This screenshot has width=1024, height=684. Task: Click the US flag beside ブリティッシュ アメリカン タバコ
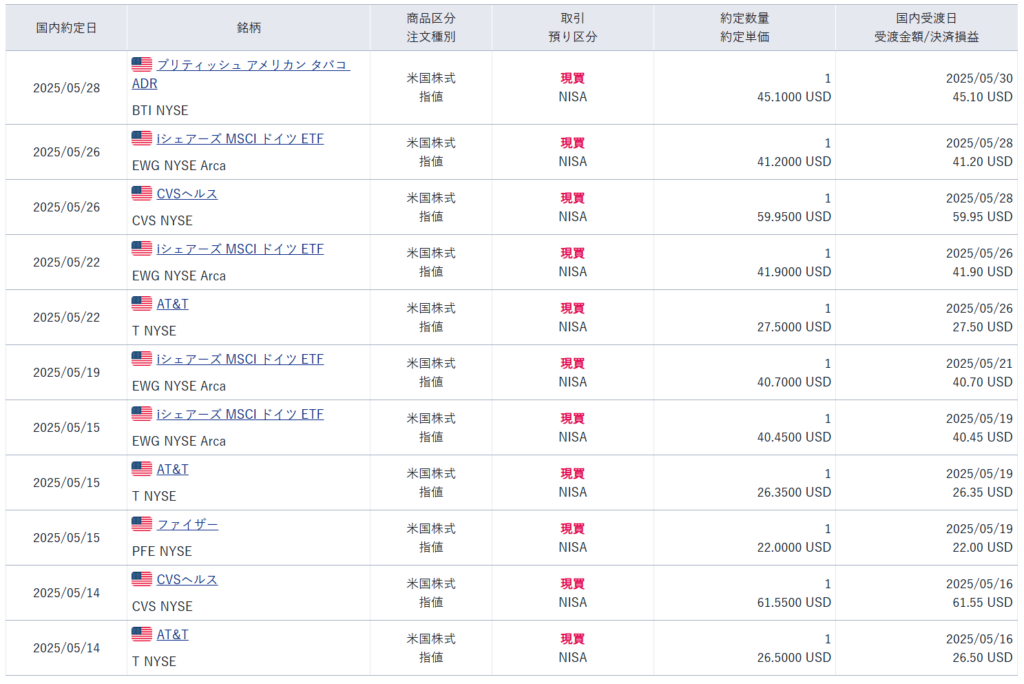coord(142,65)
